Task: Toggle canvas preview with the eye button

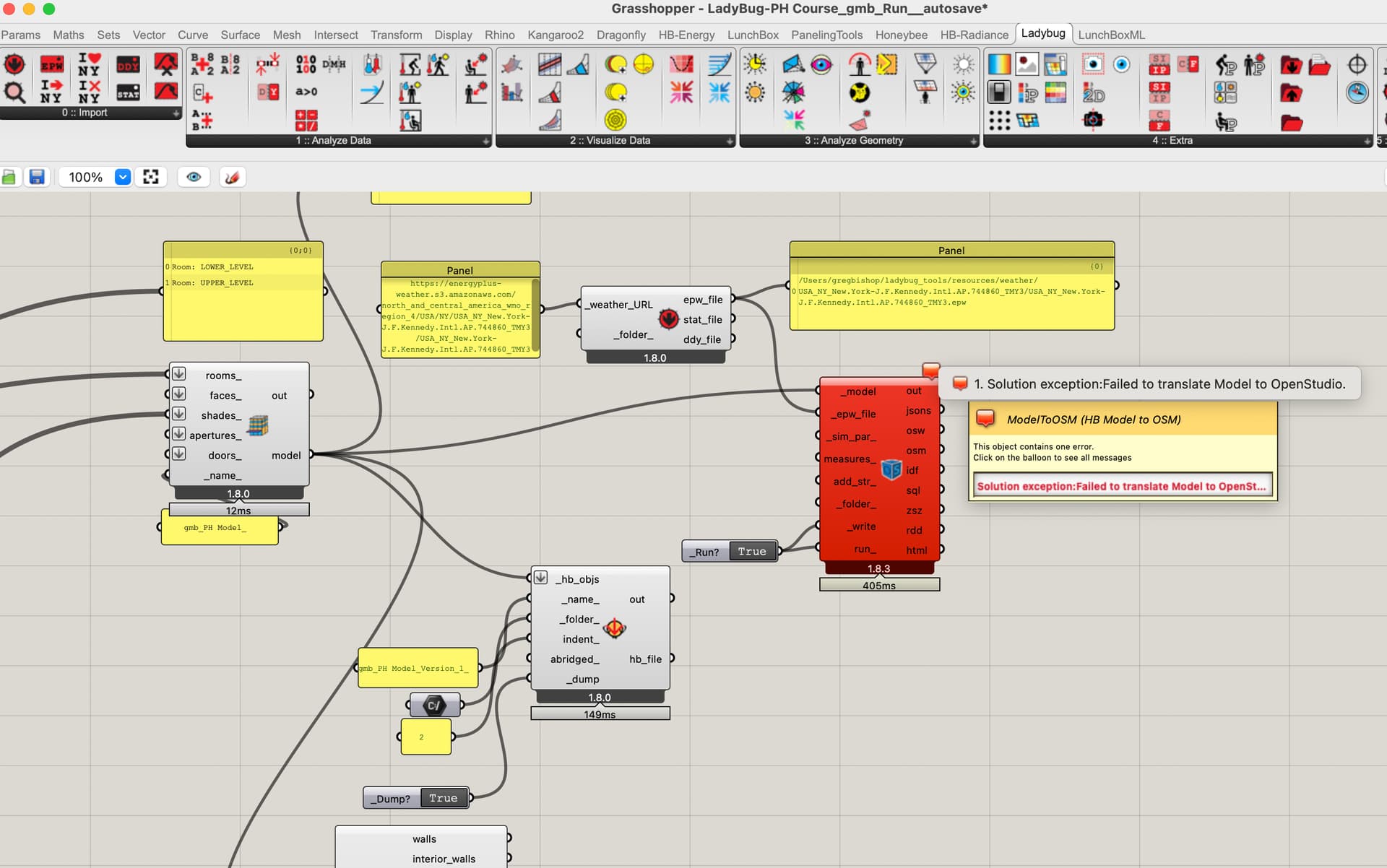Action: 194,177
